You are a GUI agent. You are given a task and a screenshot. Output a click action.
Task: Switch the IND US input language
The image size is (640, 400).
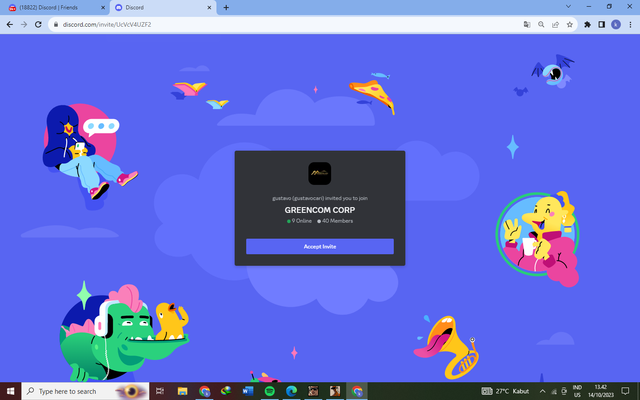[577, 391]
